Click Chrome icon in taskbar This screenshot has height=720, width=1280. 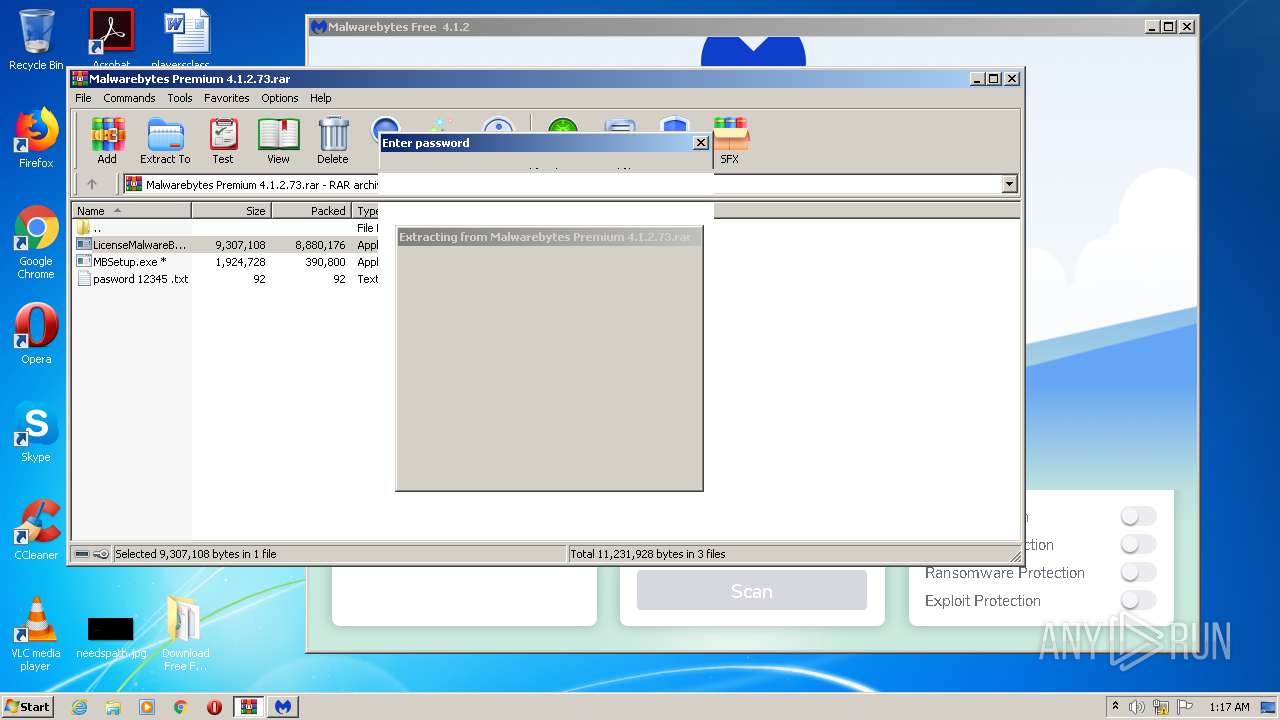[x=181, y=707]
